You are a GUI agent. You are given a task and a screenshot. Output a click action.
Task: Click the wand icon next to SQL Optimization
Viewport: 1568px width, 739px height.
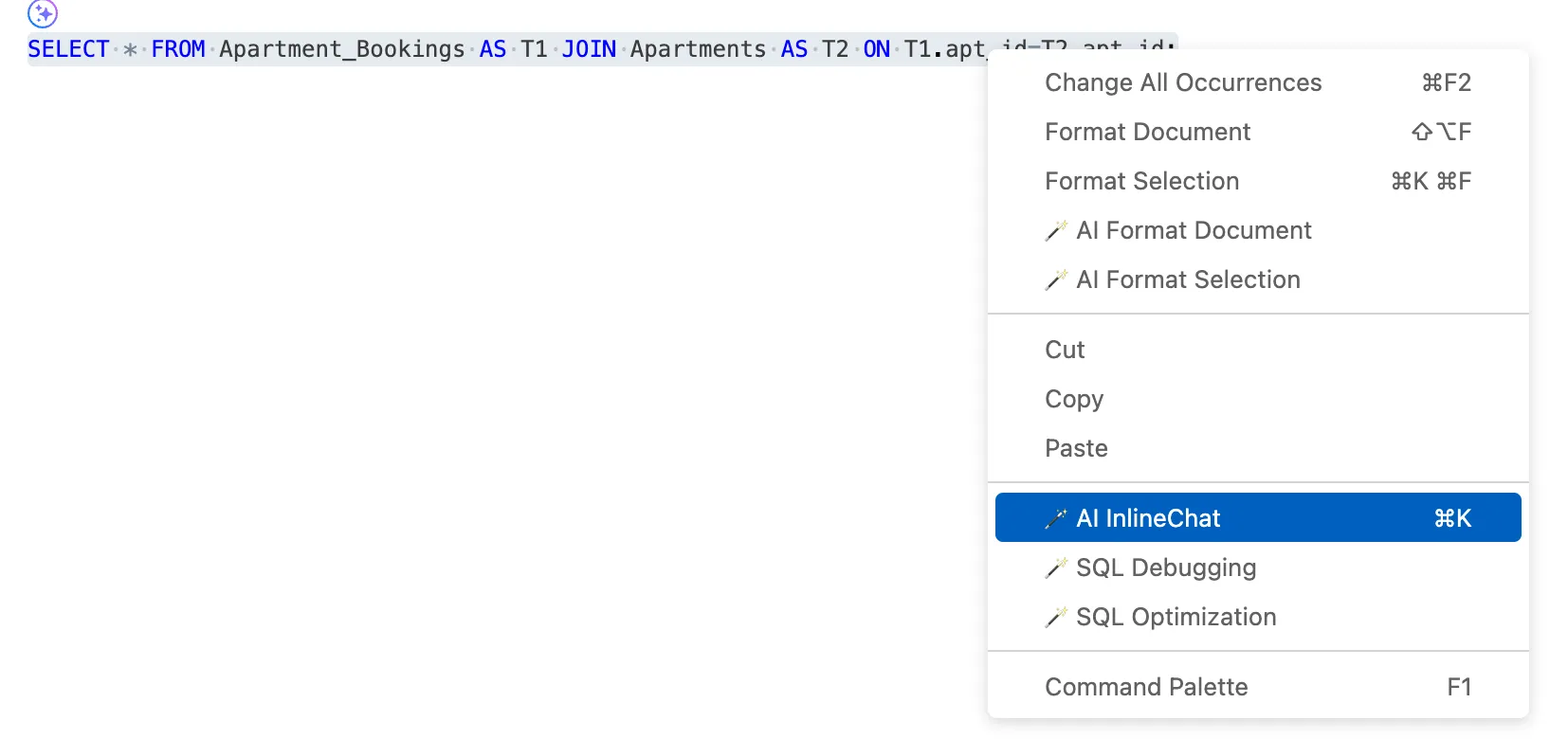coord(1056,617)
